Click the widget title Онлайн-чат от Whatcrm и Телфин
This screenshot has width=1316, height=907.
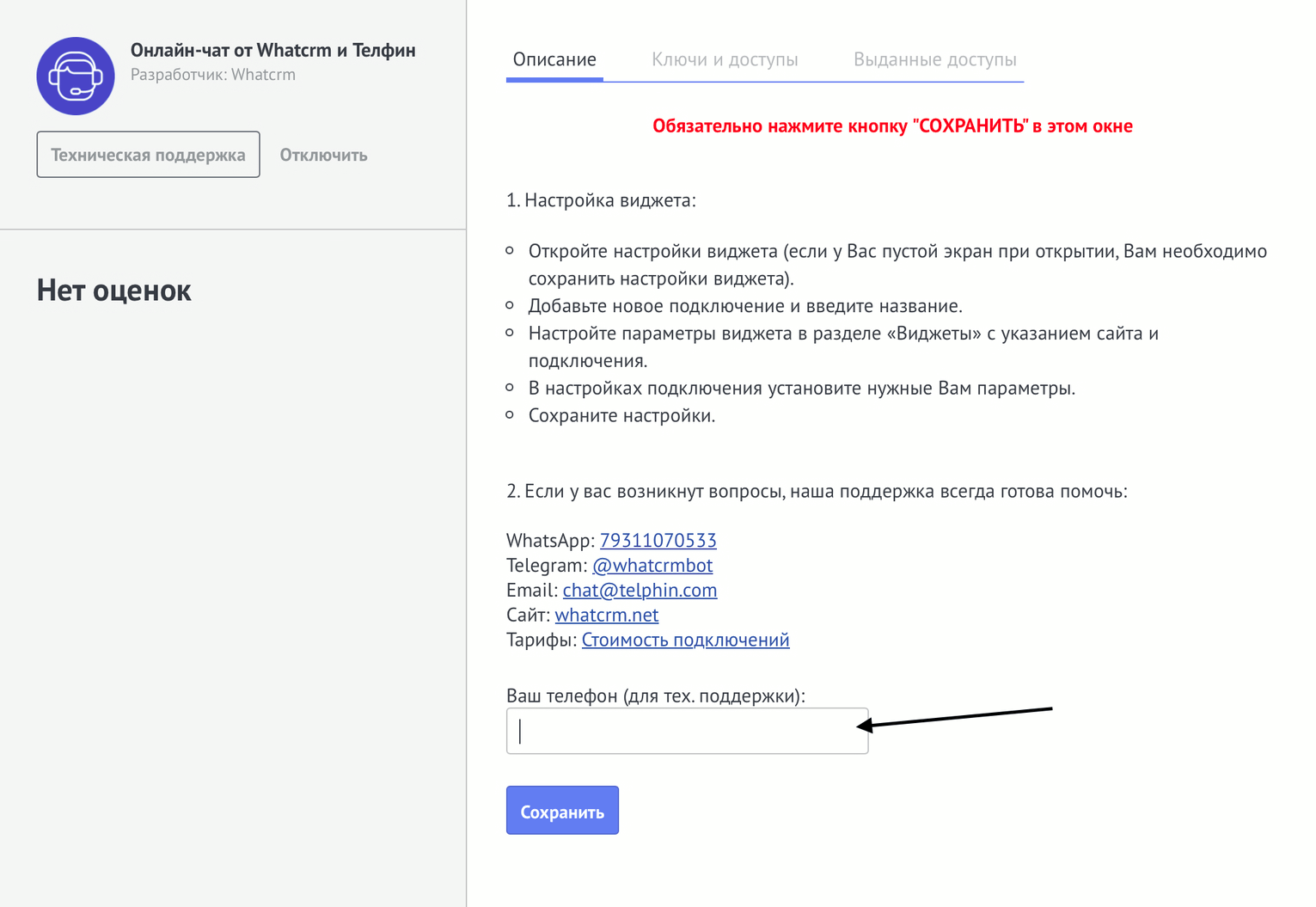tap(272, 50)
